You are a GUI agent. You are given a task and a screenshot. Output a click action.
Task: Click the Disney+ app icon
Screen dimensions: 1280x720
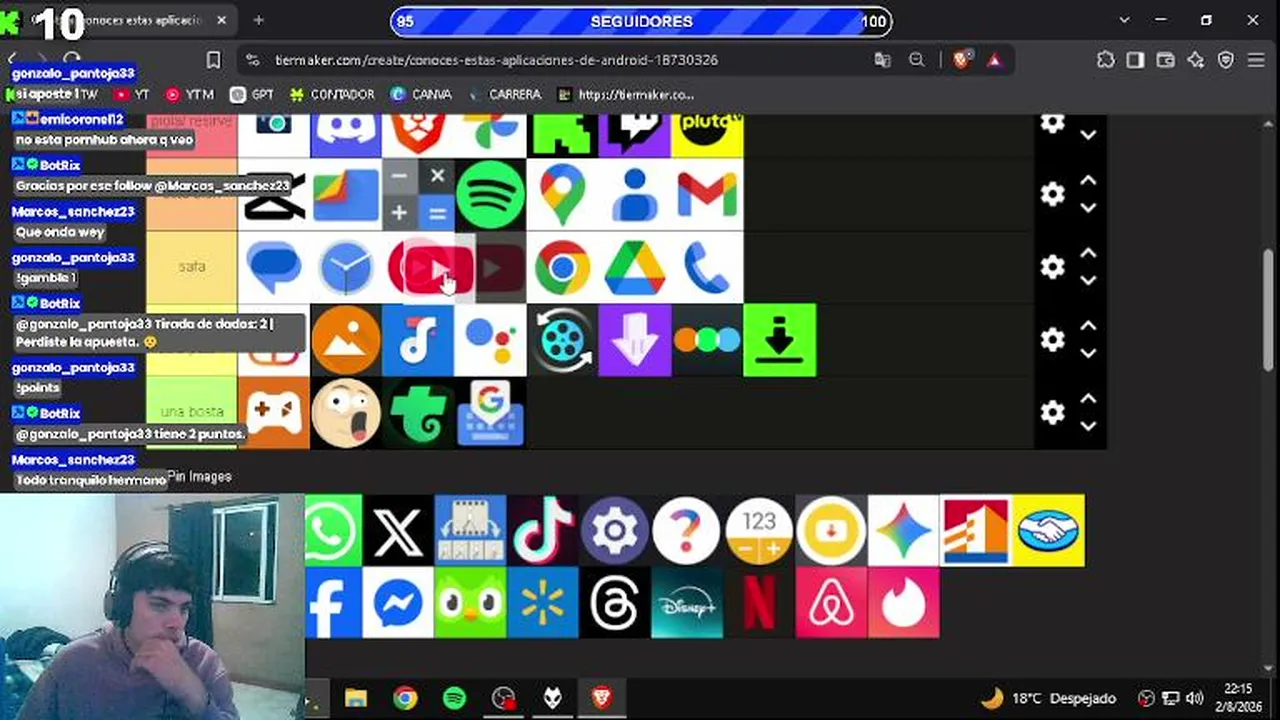[x=687, y=602]
